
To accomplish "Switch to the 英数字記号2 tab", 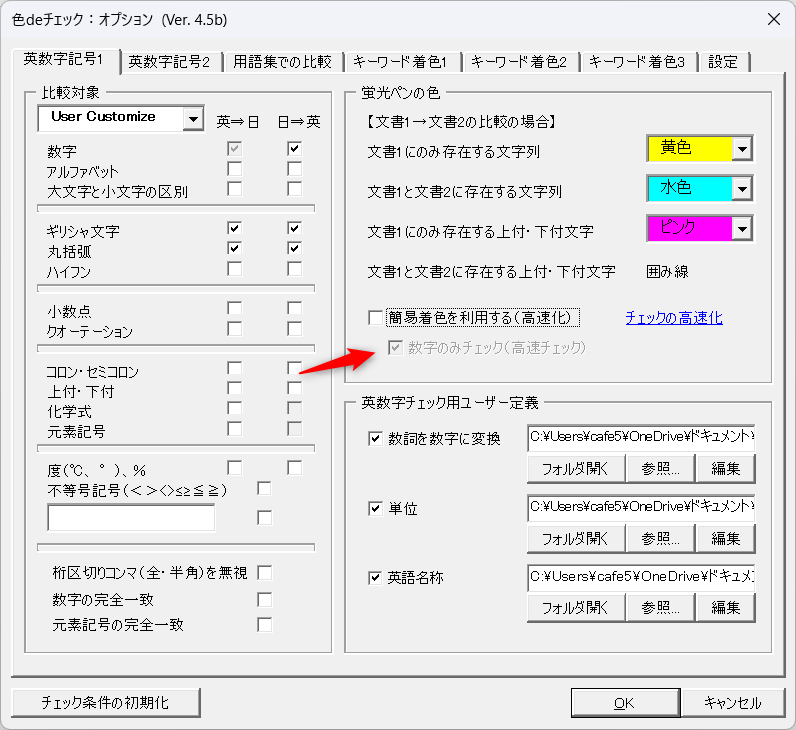I will 169,62.
